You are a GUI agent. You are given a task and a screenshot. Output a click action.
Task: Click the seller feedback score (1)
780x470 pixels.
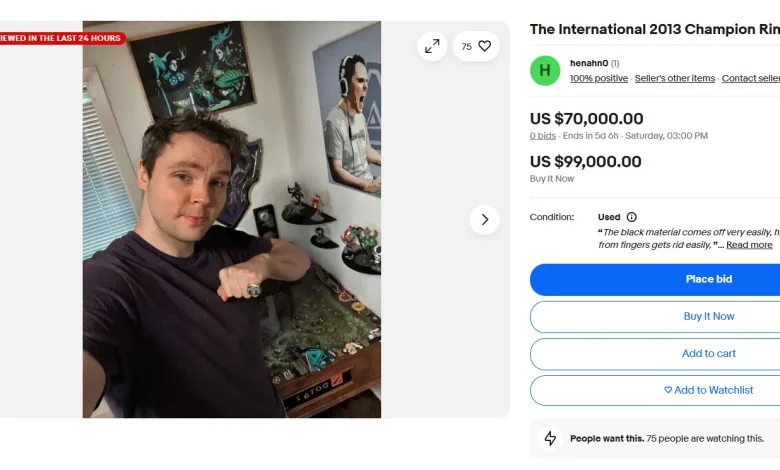coord(615,63)
